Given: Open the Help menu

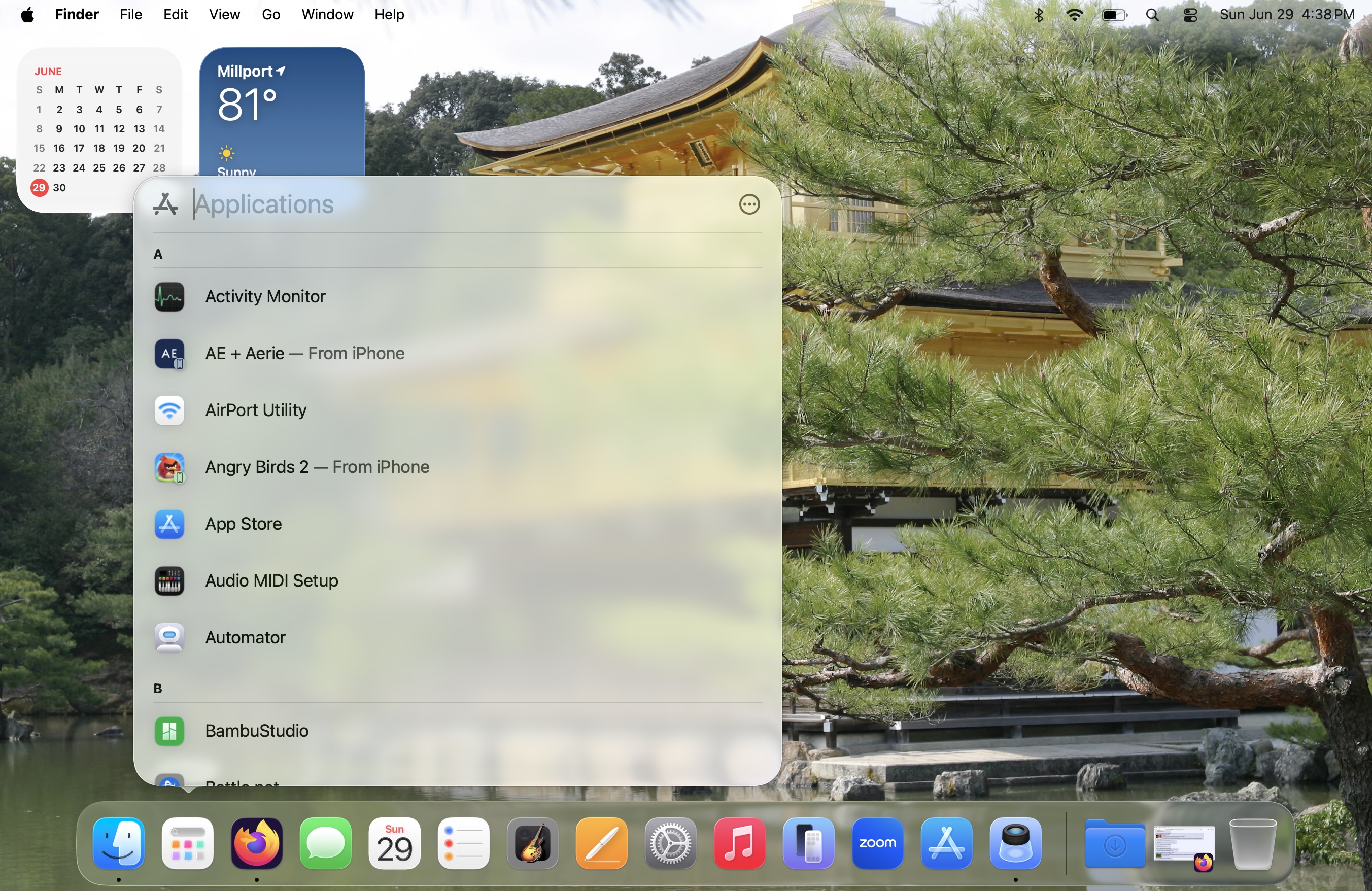Looking at the screenshot, I should (389, 14).
